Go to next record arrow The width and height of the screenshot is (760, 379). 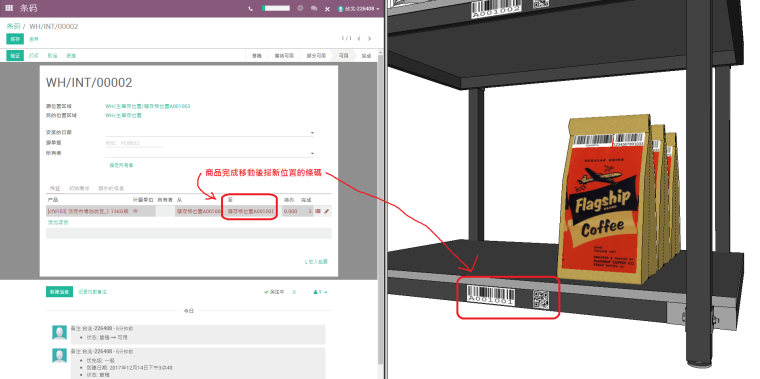[x=369, y=38]
